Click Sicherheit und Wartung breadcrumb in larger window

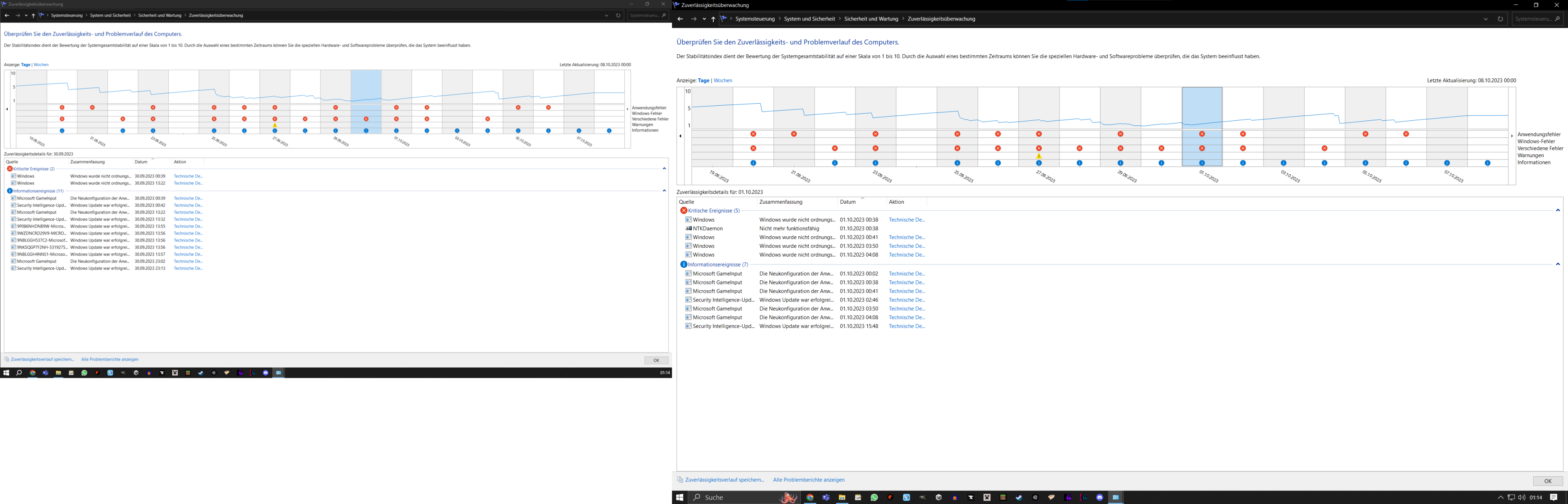pyautogui.click(x=871, y=19)
